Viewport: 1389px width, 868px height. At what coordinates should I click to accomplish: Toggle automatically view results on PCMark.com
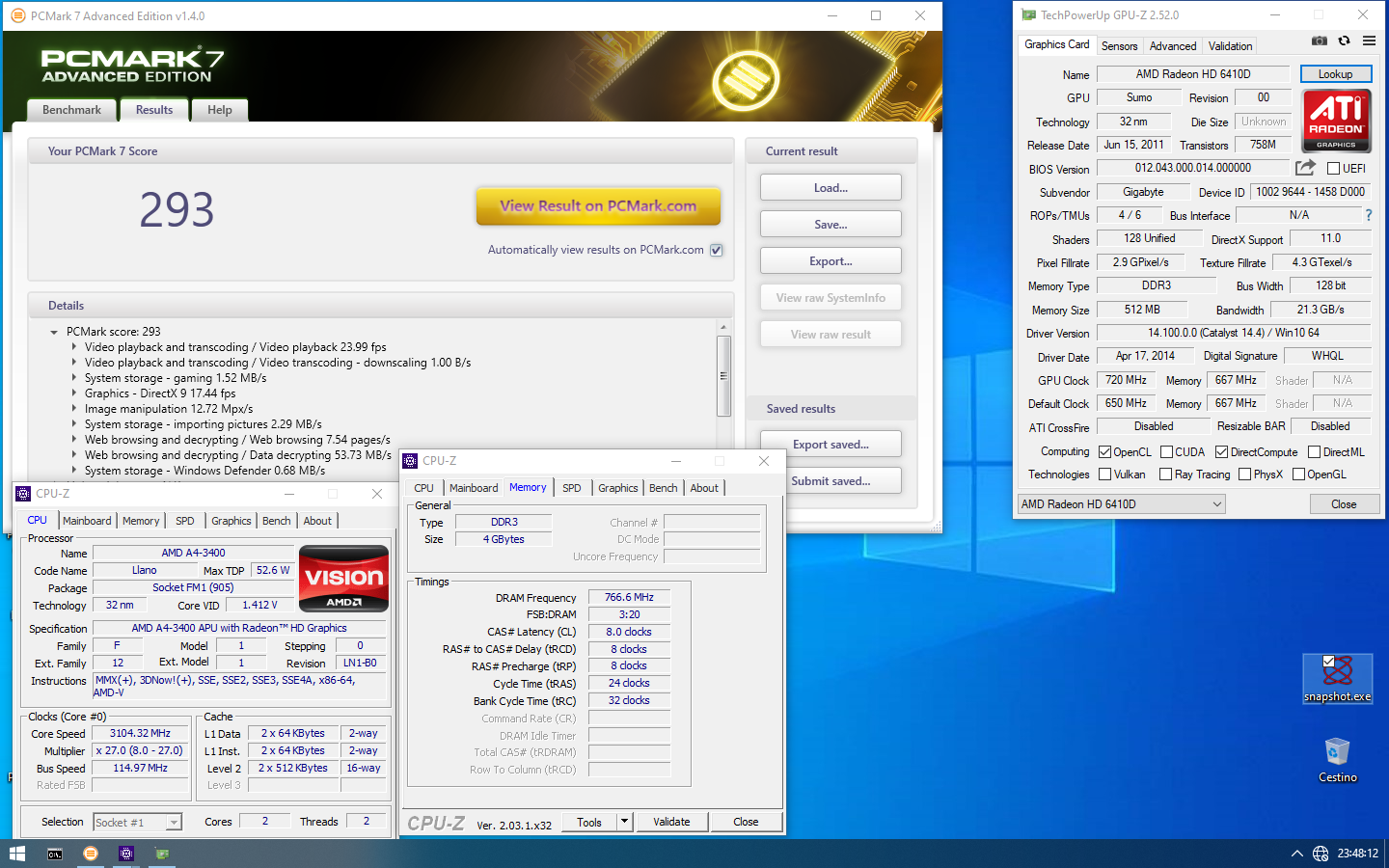(717, 250)
